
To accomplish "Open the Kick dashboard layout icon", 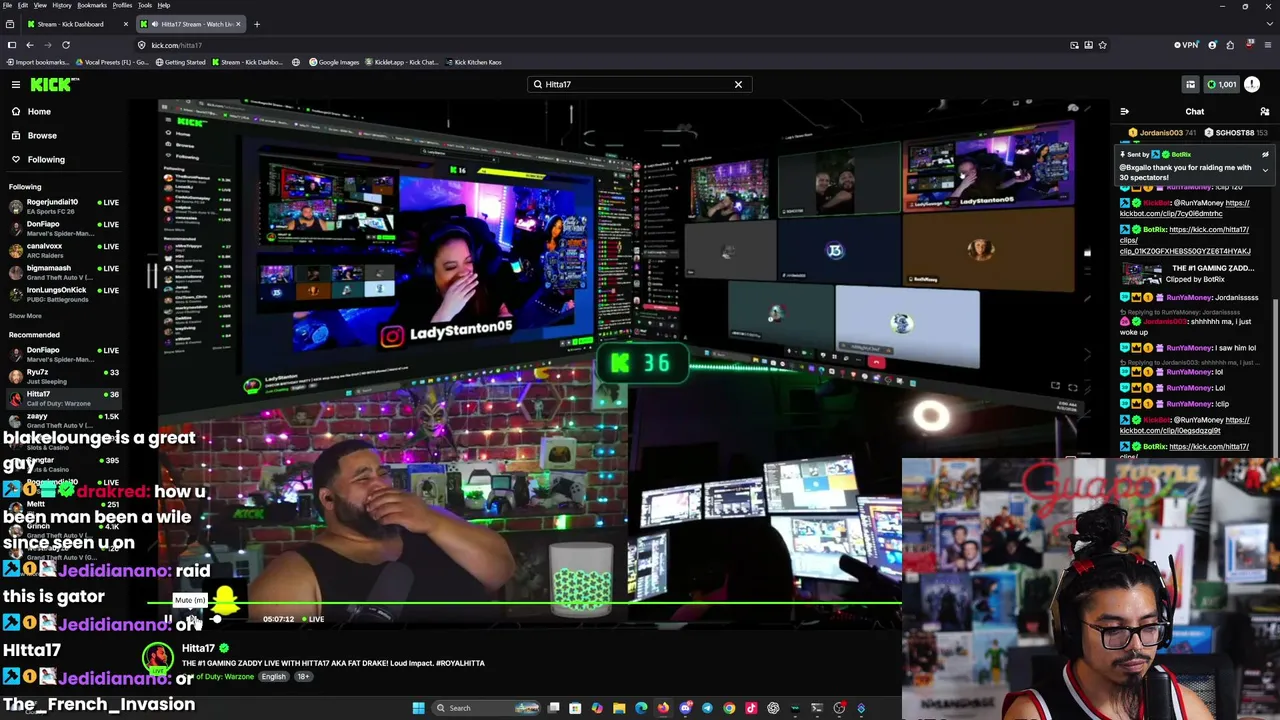I will [x=1190, y=84].
